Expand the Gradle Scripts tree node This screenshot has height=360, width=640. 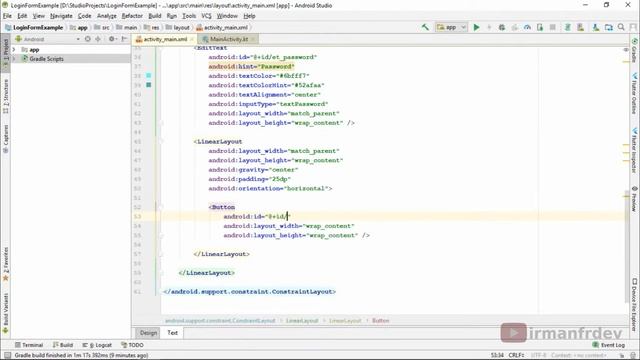pyautogui.click(x=14, y=59)
